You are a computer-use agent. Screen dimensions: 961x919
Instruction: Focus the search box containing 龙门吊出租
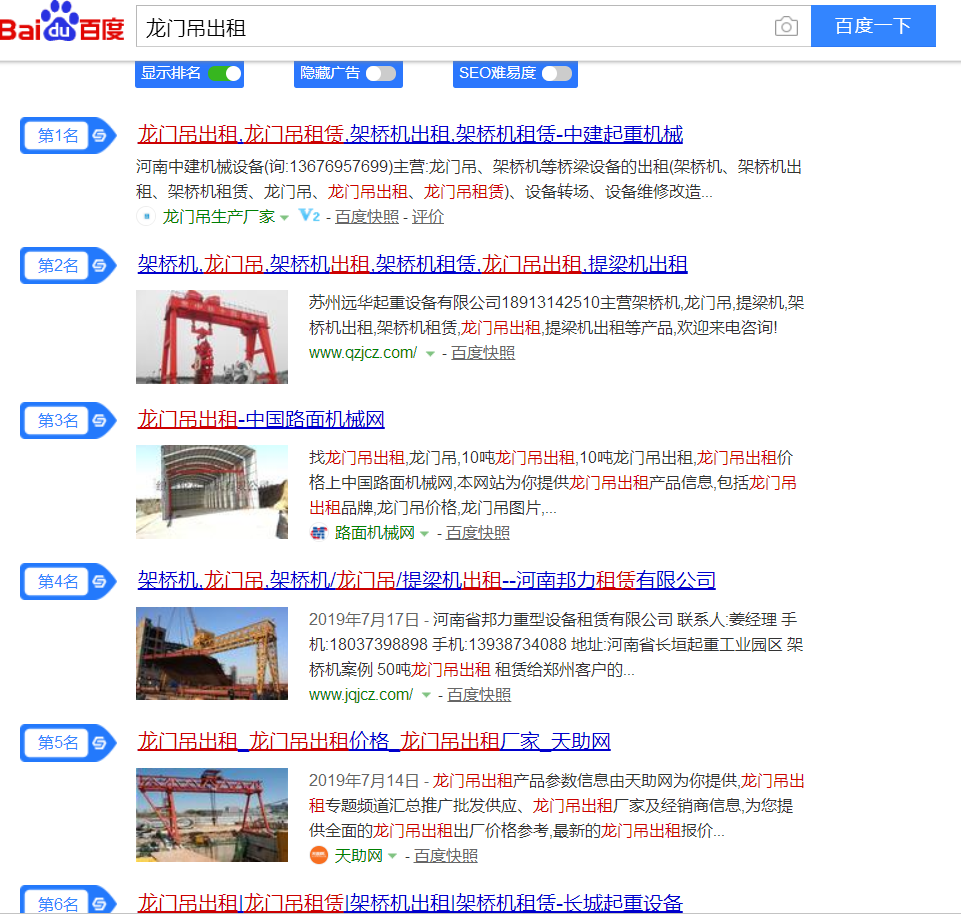point(473,26)
